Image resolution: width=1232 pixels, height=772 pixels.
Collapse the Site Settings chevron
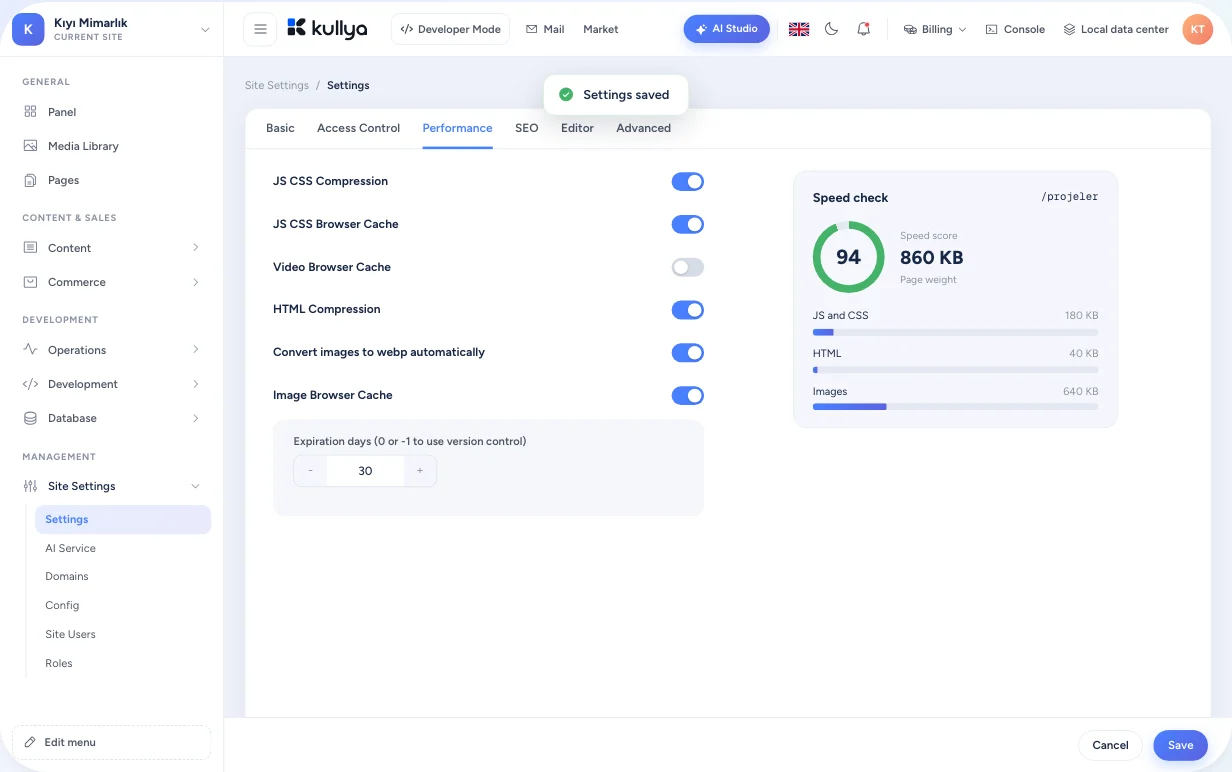click(195, 486)
